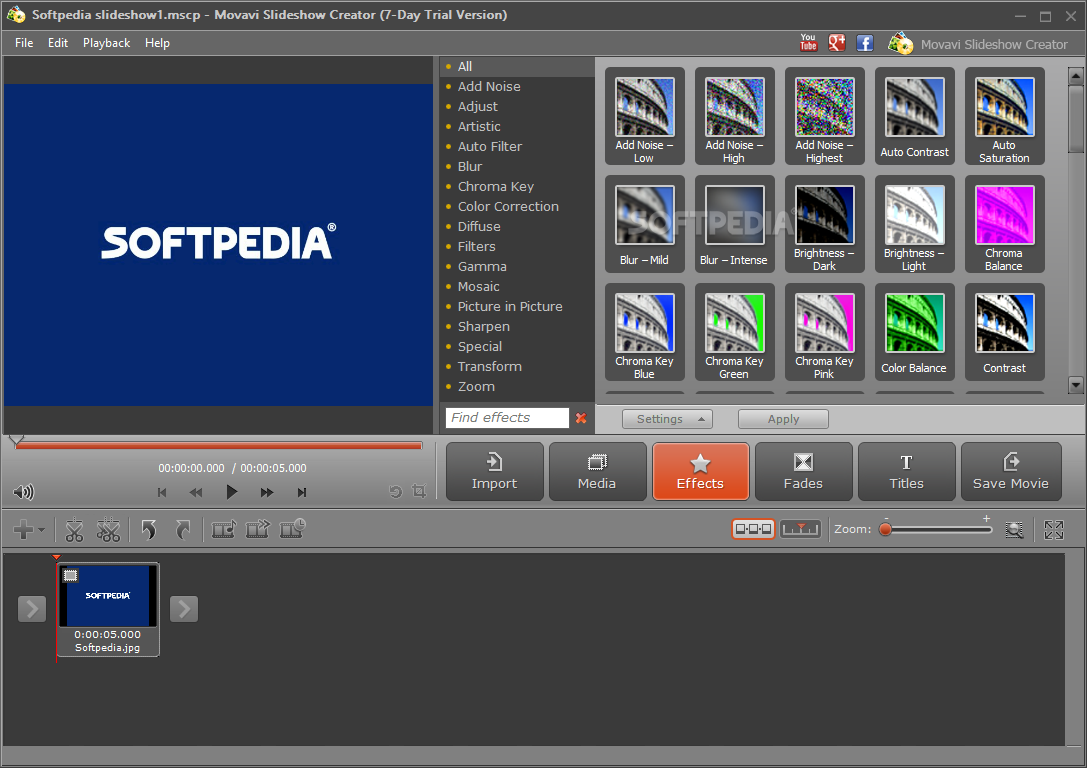Click the first clip tool icon after Redo
The height and width of the screenshot is (768, 1087).
223,530
